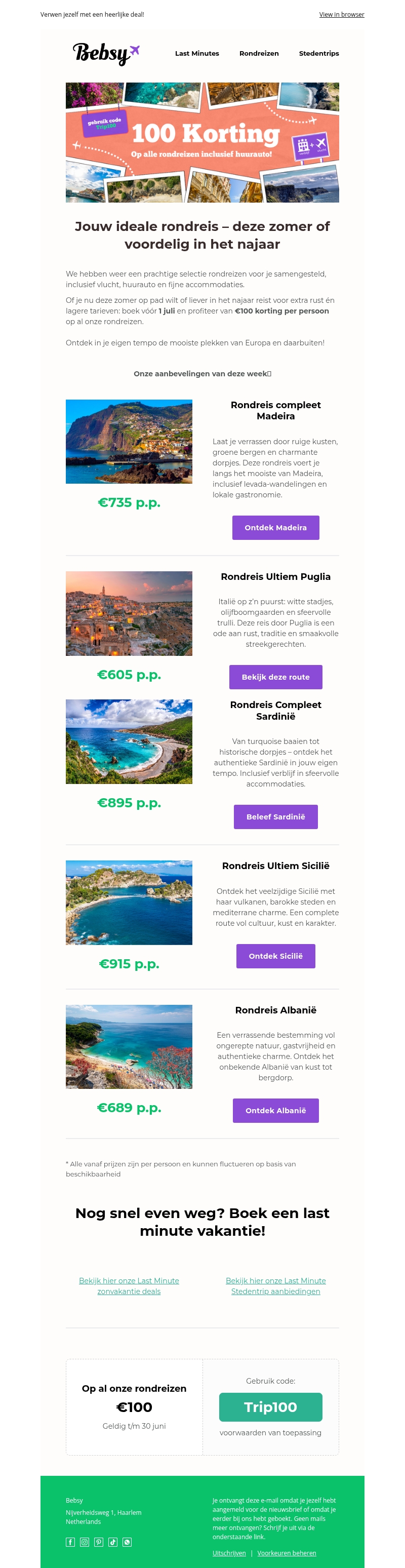Viewport: 405px width, 1568px height.
Task: Open the Facebook icon in footer
Action: pyautogui.click(x=70, y=1542)
